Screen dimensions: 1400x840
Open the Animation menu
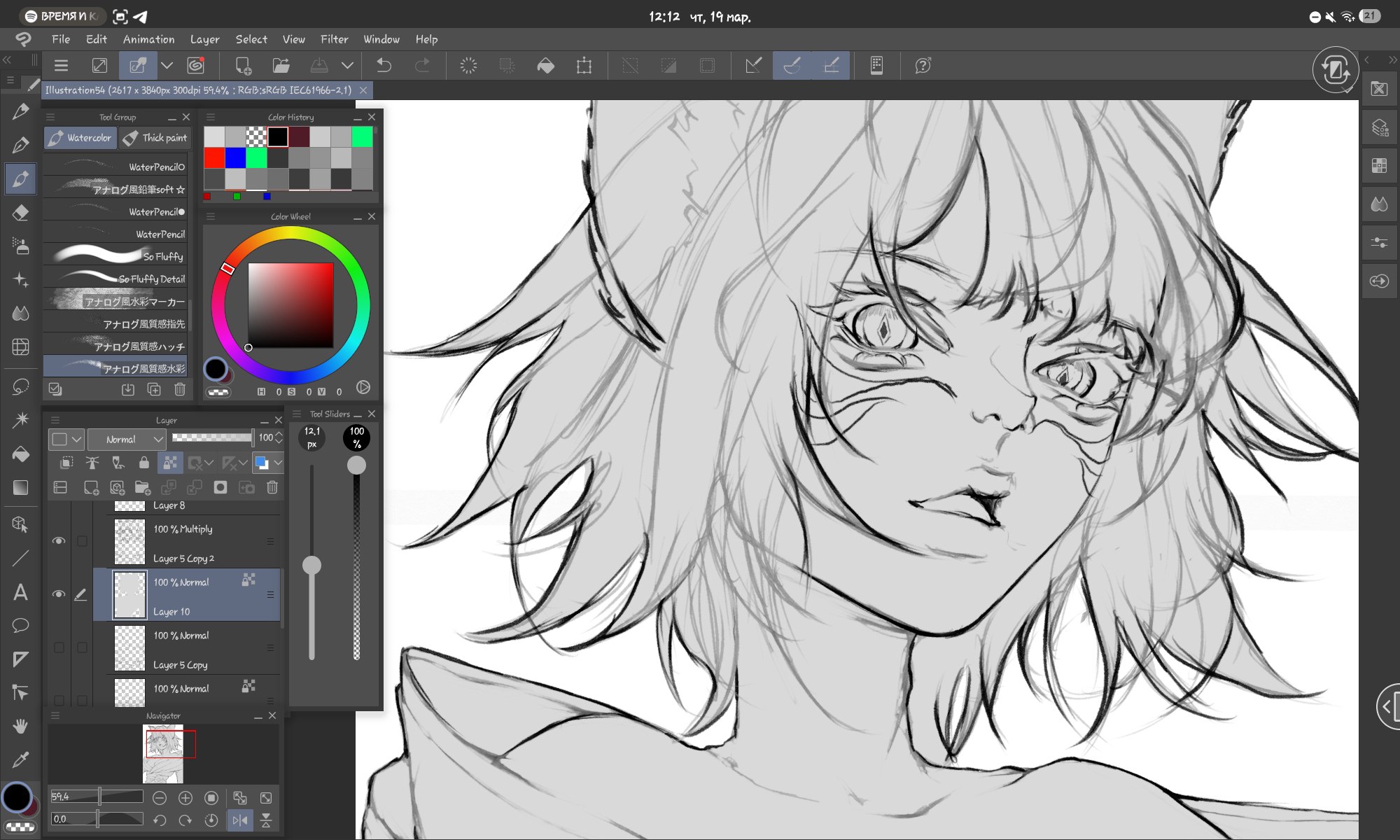[148, 39]
